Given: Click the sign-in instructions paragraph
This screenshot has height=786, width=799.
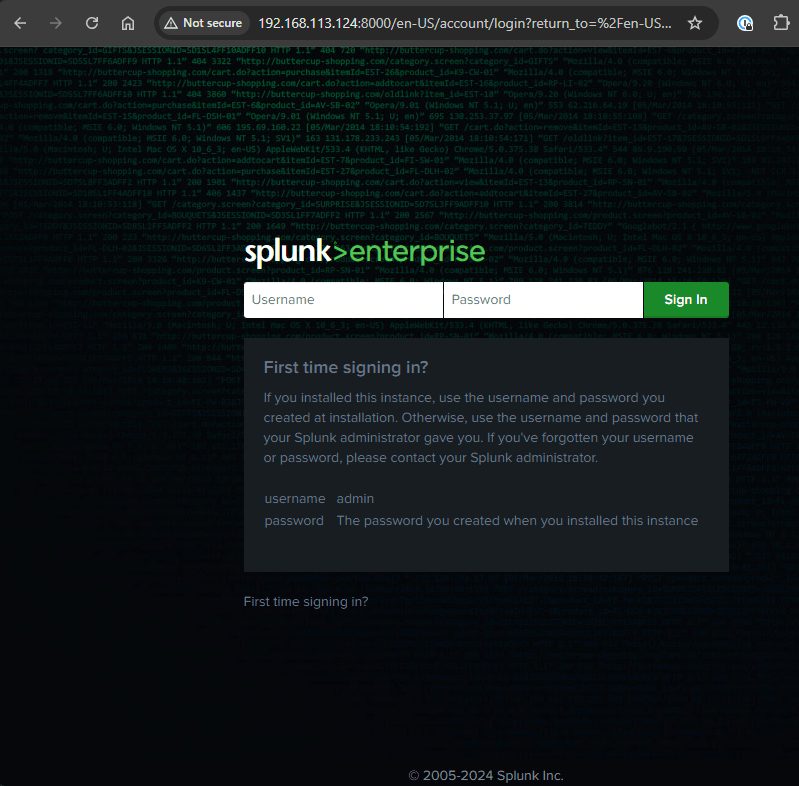Looking at the screenshot, I should tap(481, 428).
